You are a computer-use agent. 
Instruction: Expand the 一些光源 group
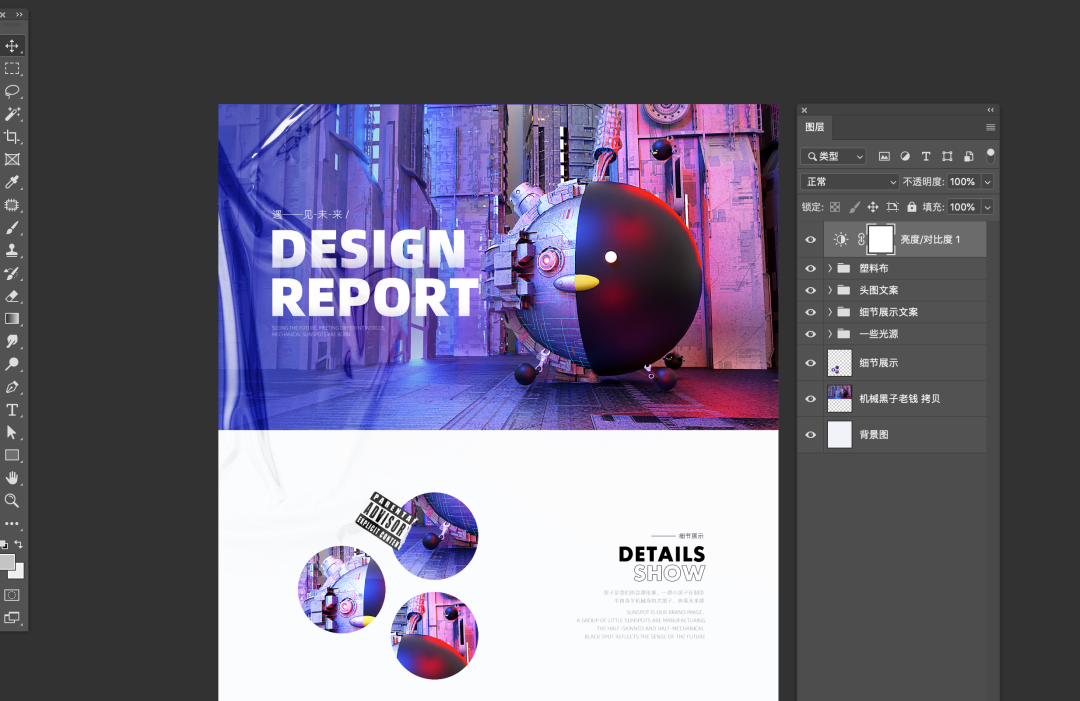(x=830, y=334)
